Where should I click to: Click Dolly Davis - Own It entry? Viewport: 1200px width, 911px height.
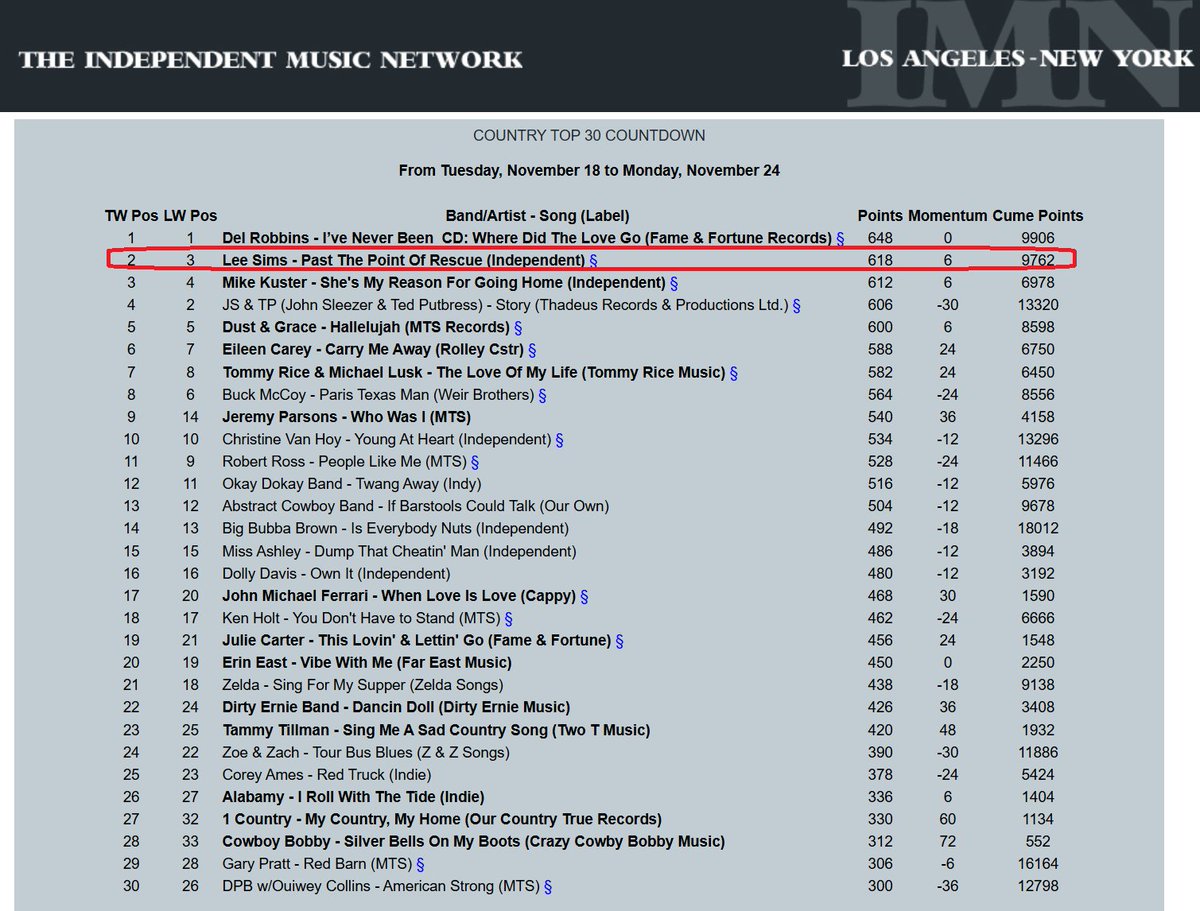[336, 573]
